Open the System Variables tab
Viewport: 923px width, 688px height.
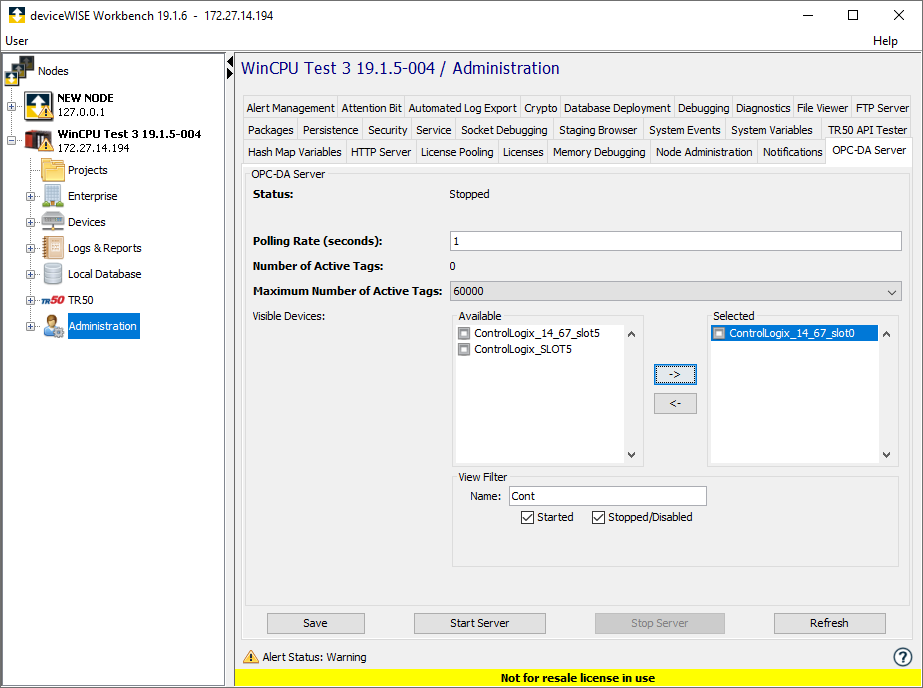coord(771,130)
